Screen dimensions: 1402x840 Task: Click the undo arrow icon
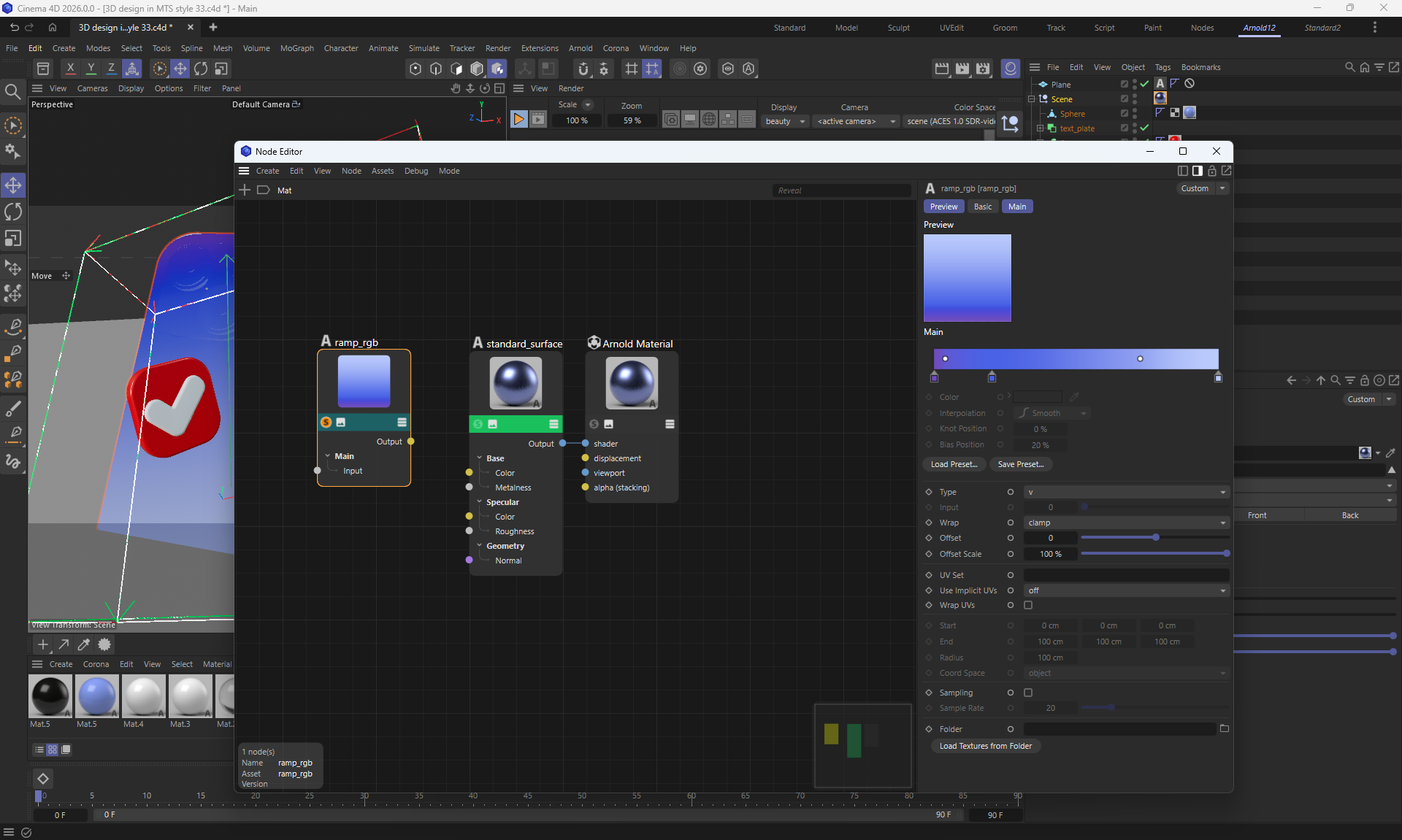[x=14, y=28]
